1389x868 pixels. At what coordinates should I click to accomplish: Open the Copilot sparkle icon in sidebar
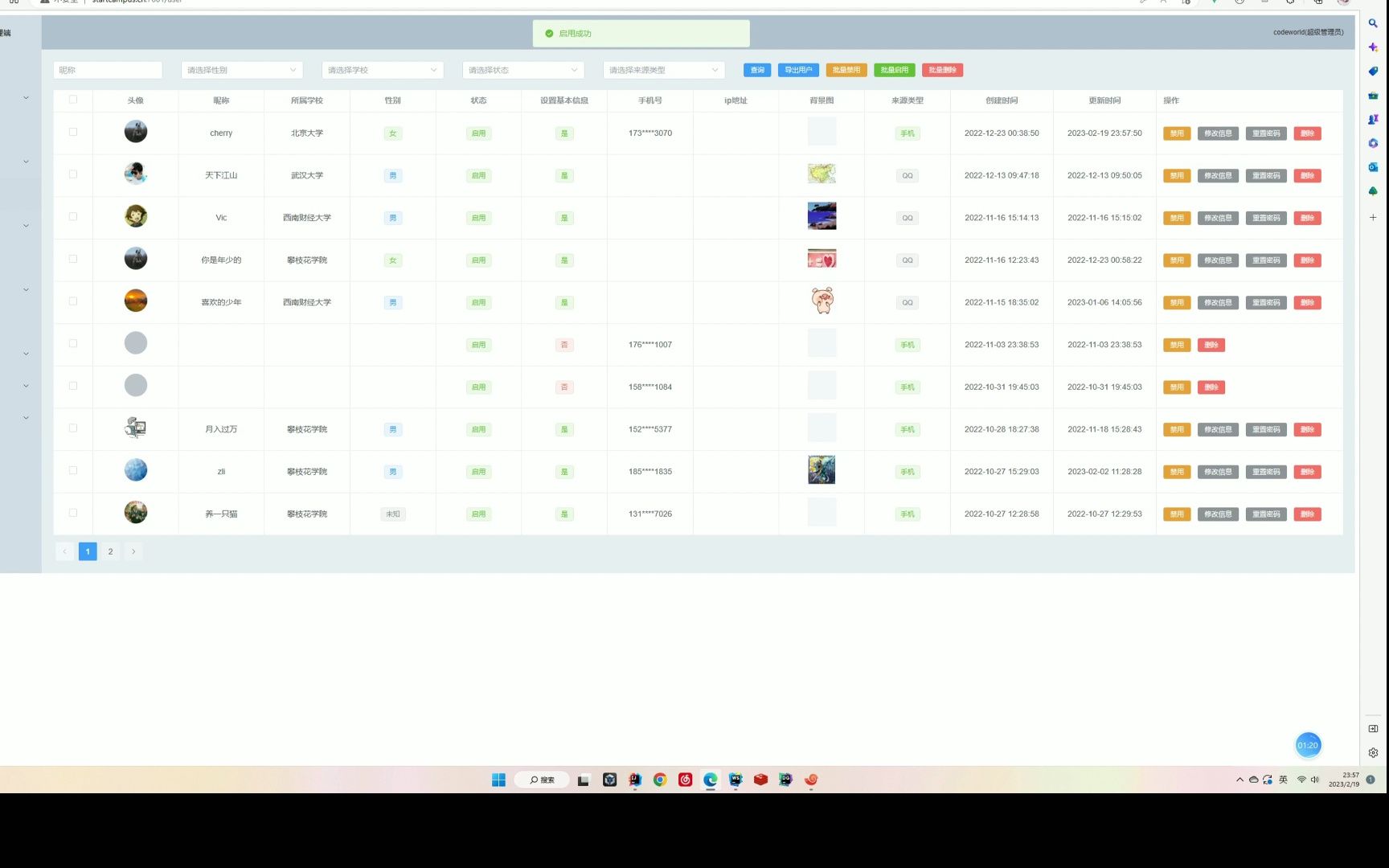pyautogui.click(x=1373, y=47)
